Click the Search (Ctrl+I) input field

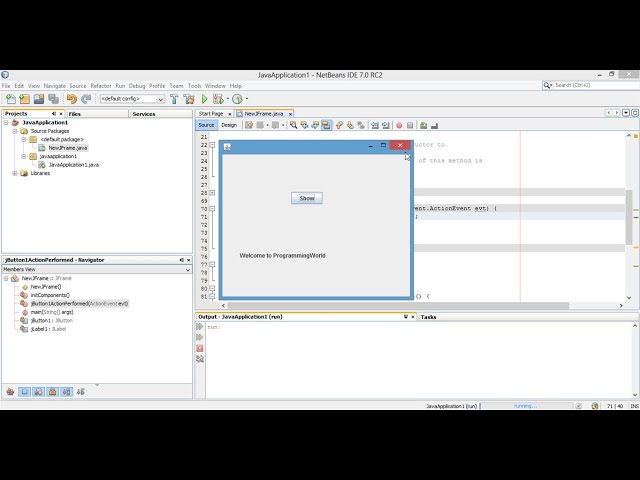595,85
